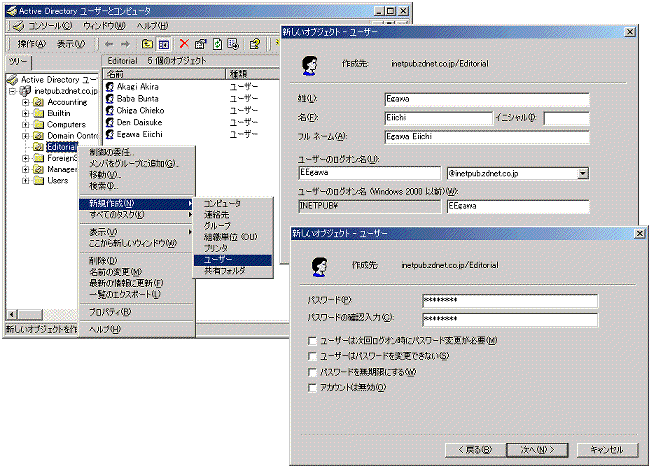Click the red Delete X toolbar icon
The image size is (649, 466).
(x=183, y=44)
